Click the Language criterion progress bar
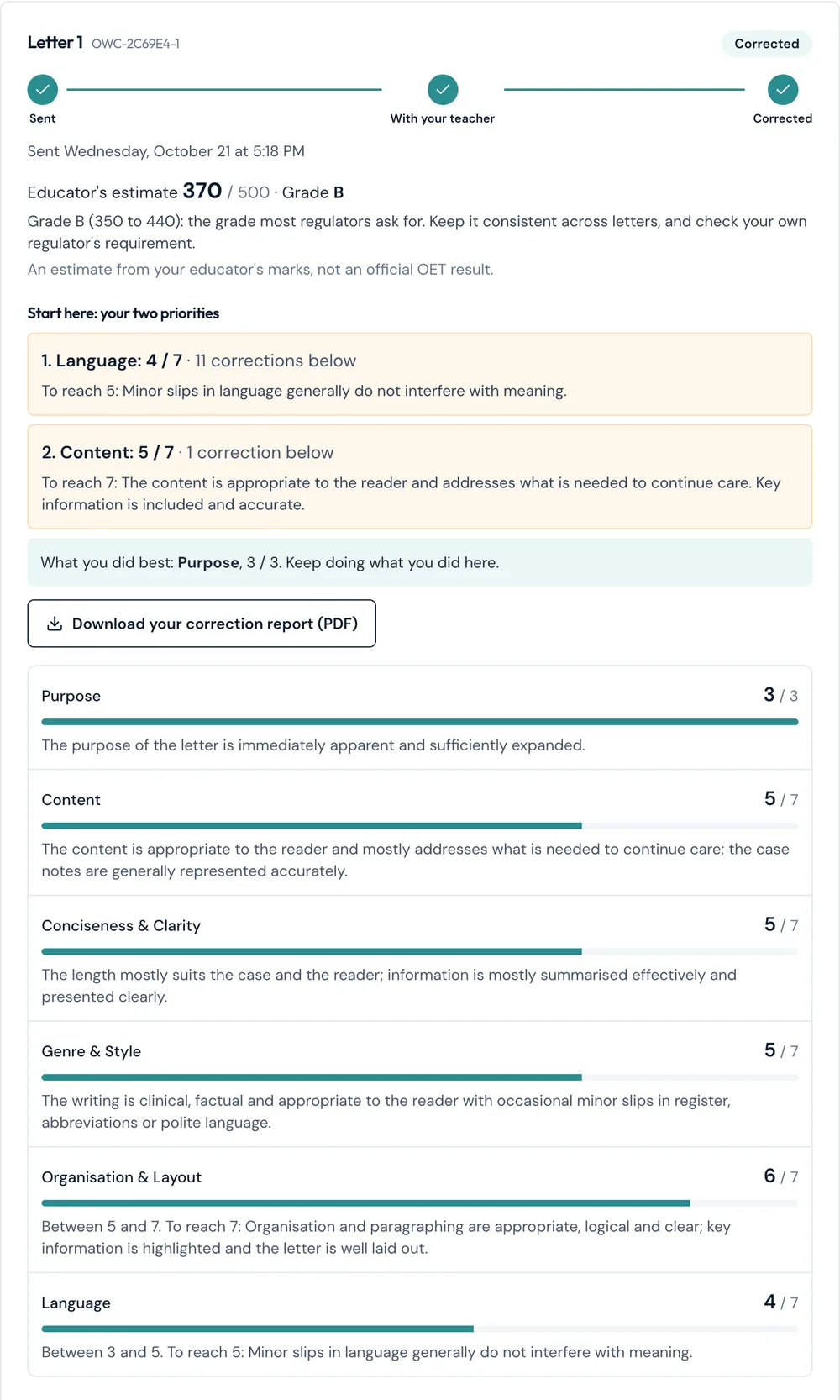Viewport: 840px width, 1400px height. [420, 1329]
